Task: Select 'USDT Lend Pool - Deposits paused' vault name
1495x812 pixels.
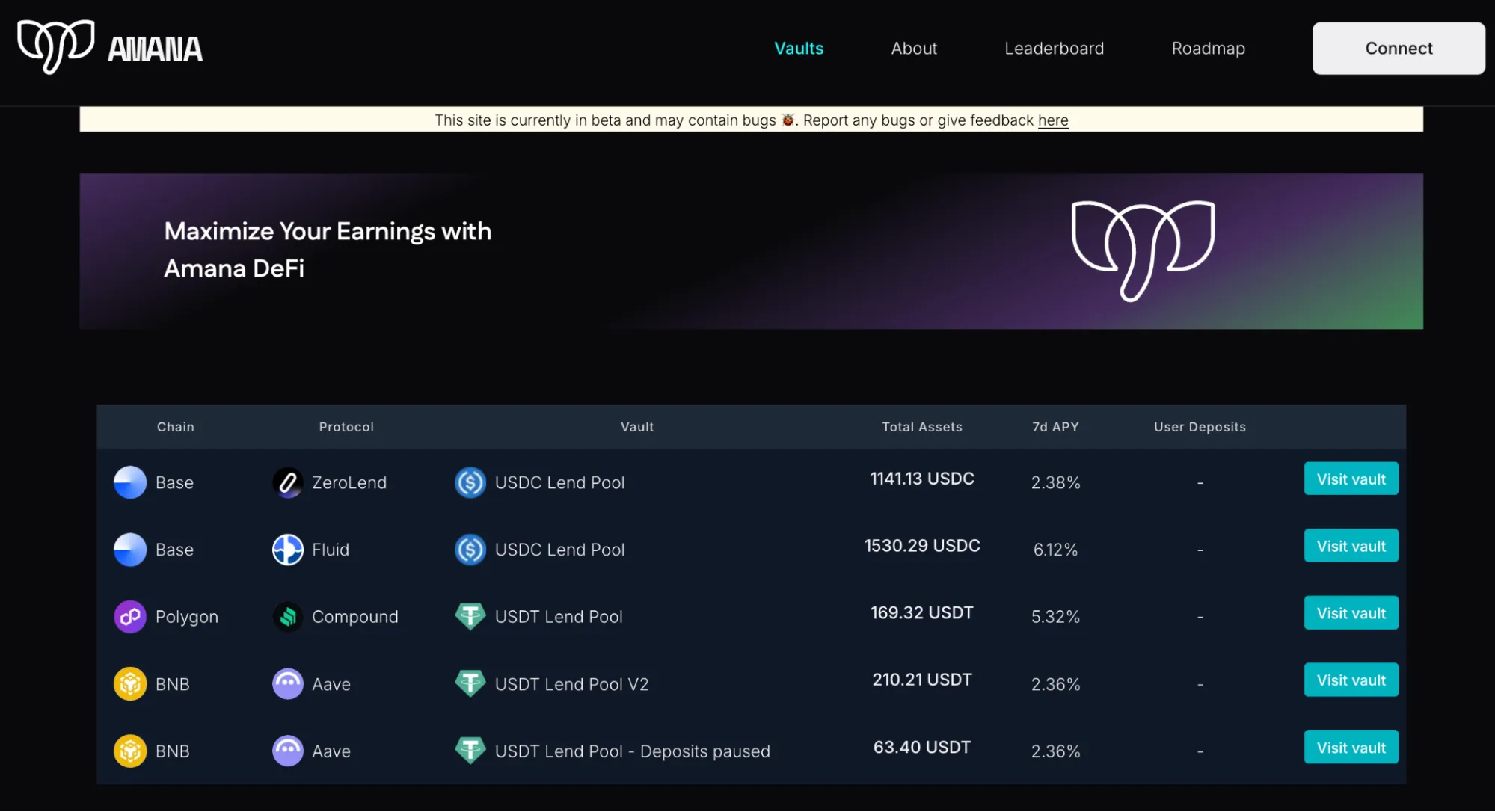Action: pos(632,752)
